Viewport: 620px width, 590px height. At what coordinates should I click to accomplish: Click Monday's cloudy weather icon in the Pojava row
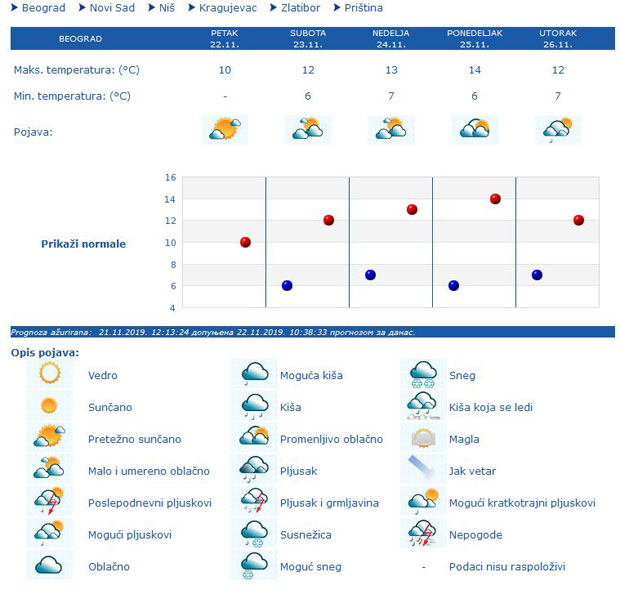click(x=474, y=129)
